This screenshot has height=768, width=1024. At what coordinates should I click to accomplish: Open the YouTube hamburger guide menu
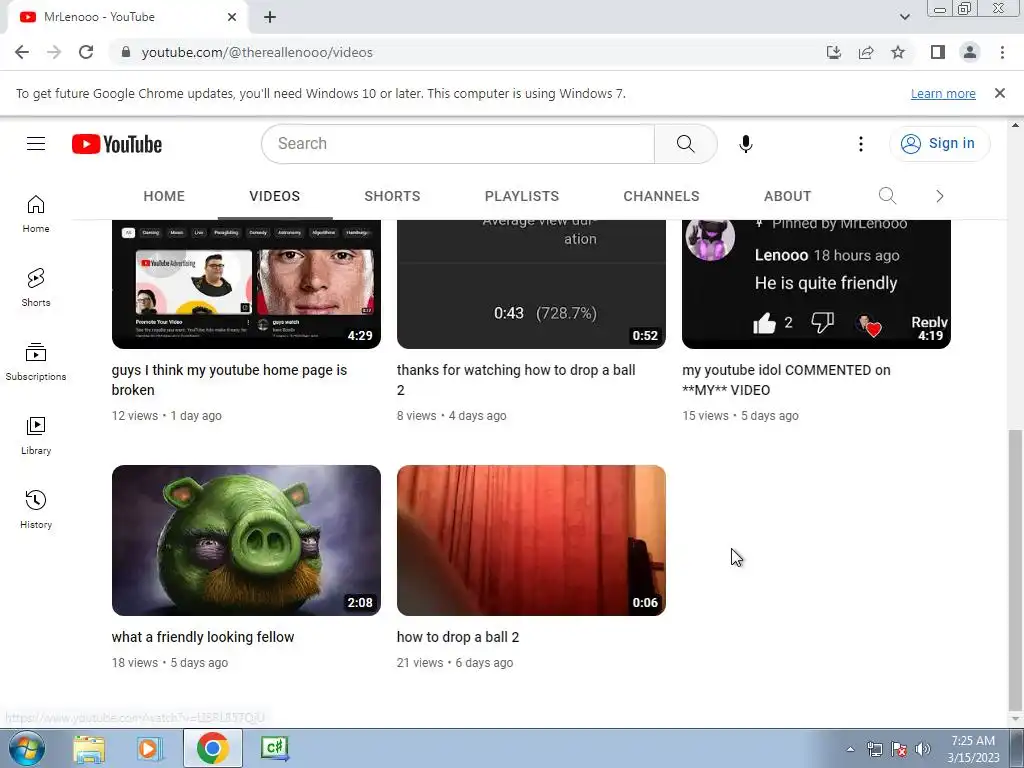(36, 144)
